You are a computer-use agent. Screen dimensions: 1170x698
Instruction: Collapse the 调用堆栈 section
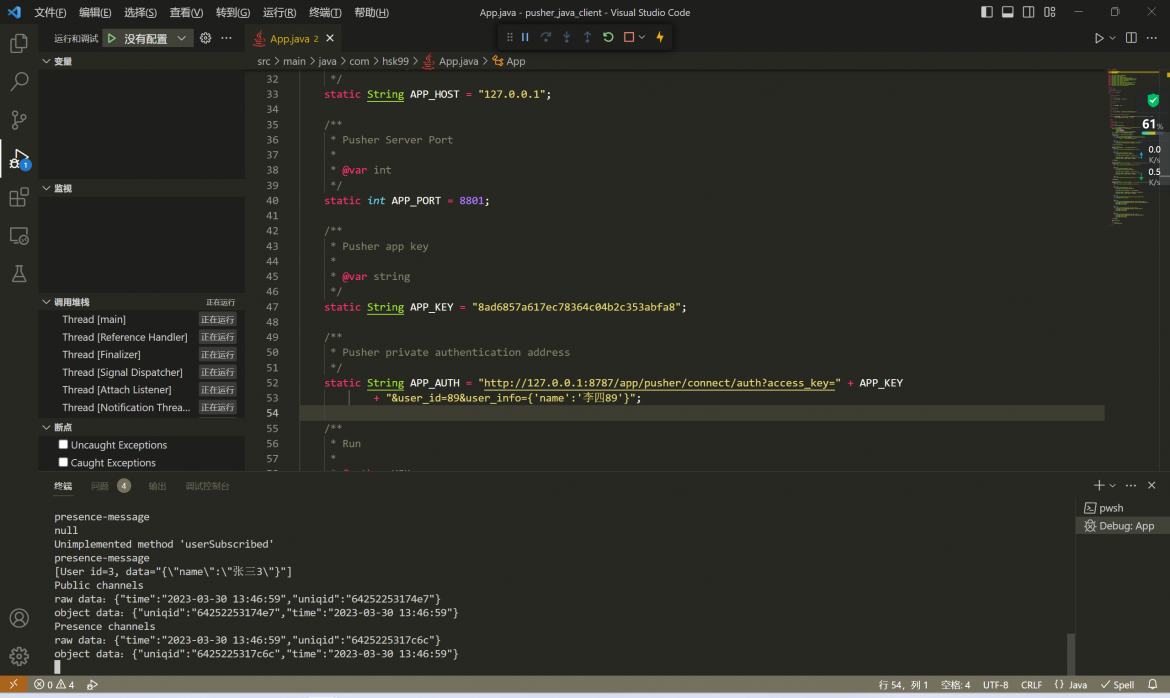[x=46, y=302]
